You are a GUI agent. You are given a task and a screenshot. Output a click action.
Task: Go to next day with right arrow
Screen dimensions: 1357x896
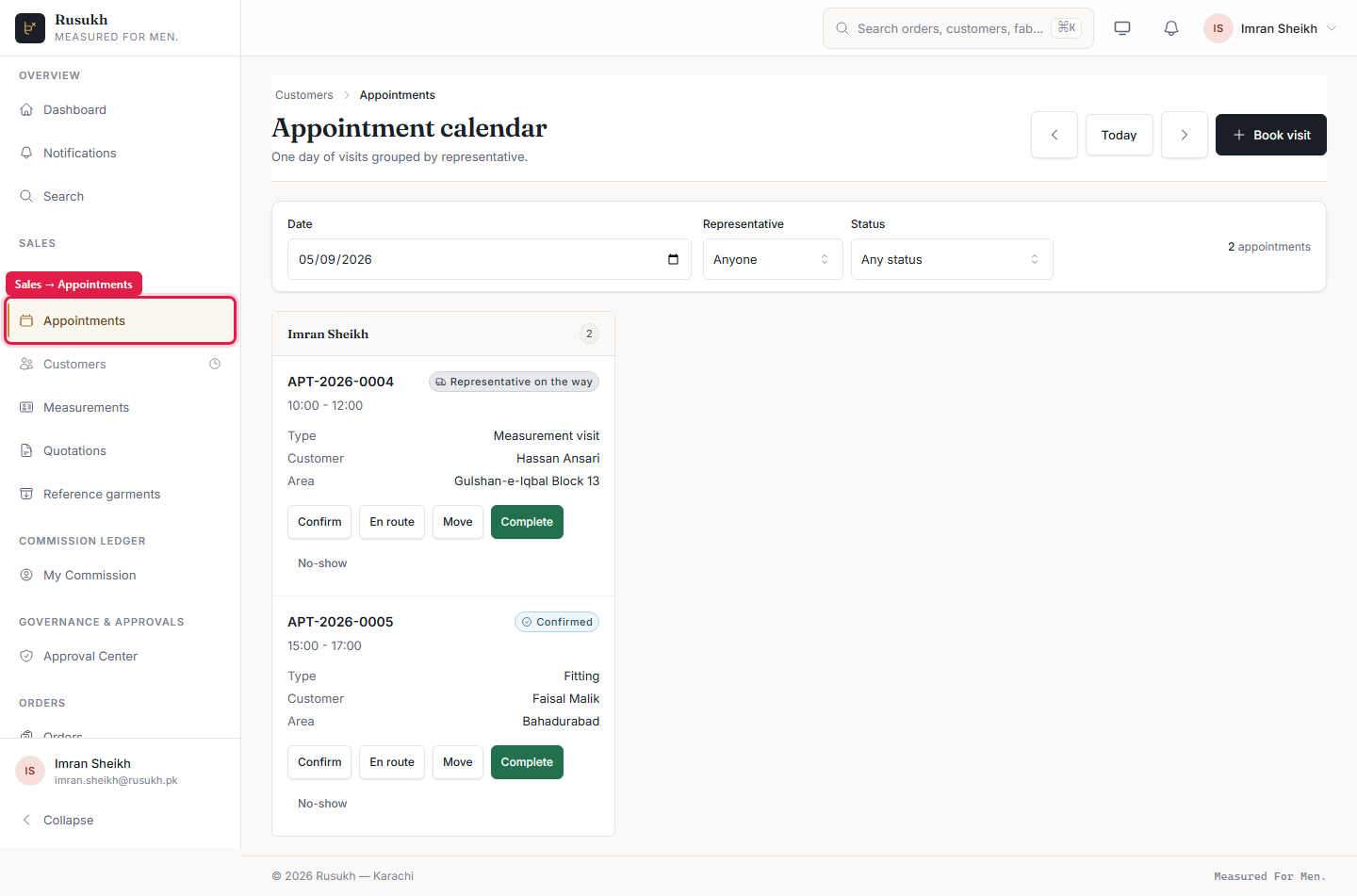click(1185, 135)
